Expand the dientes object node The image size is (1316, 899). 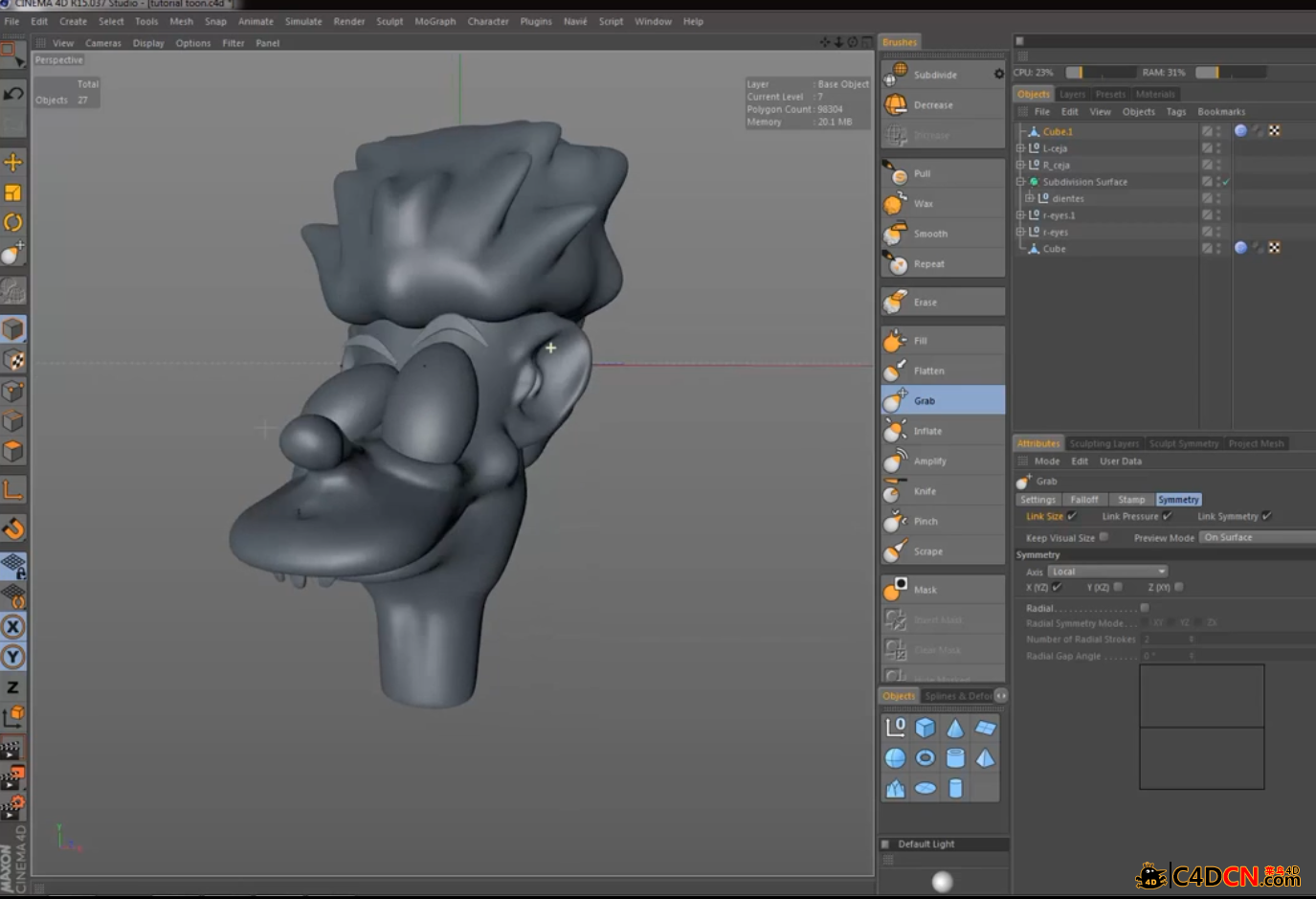(1030, 198)
